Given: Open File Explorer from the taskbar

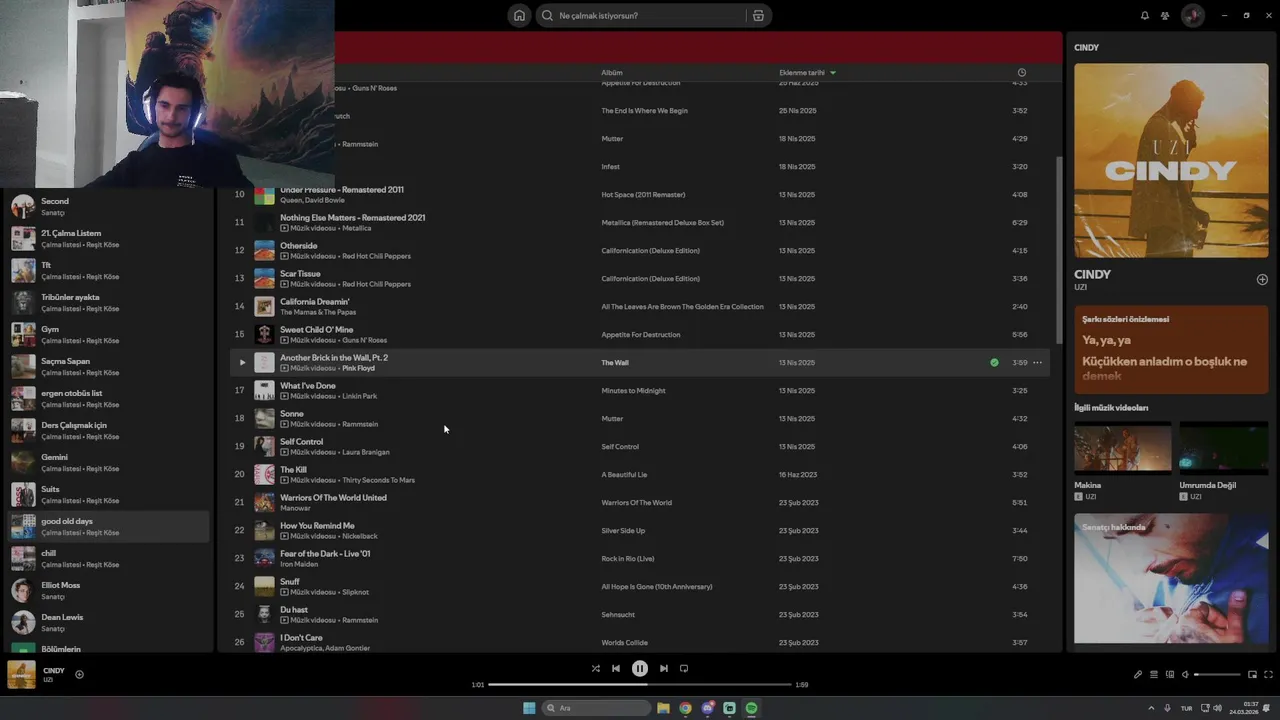Looking at the screenshot, I should [663, 708].
